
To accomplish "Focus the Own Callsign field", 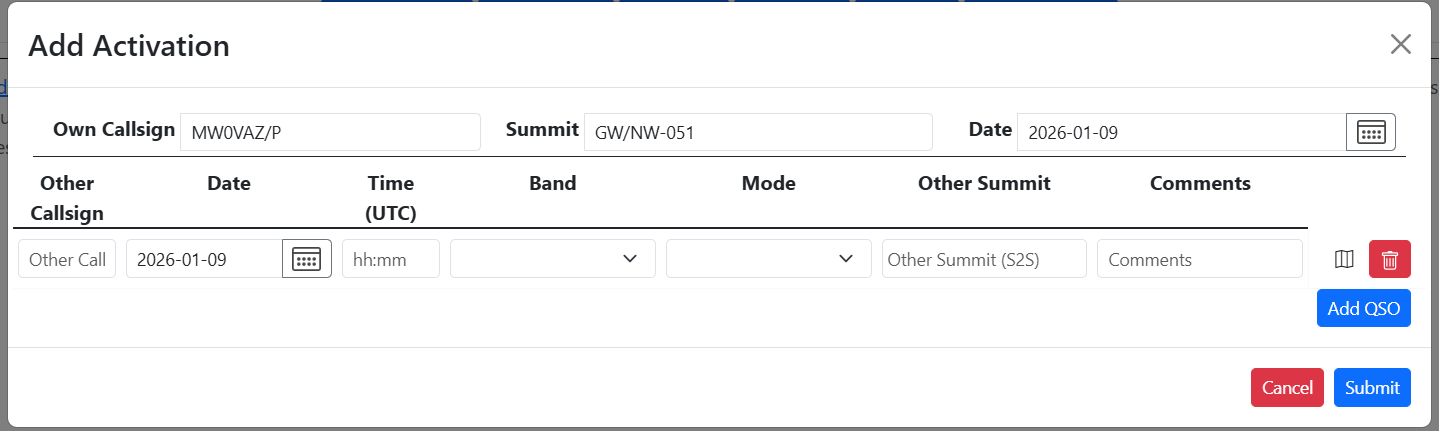I will 330,132.
